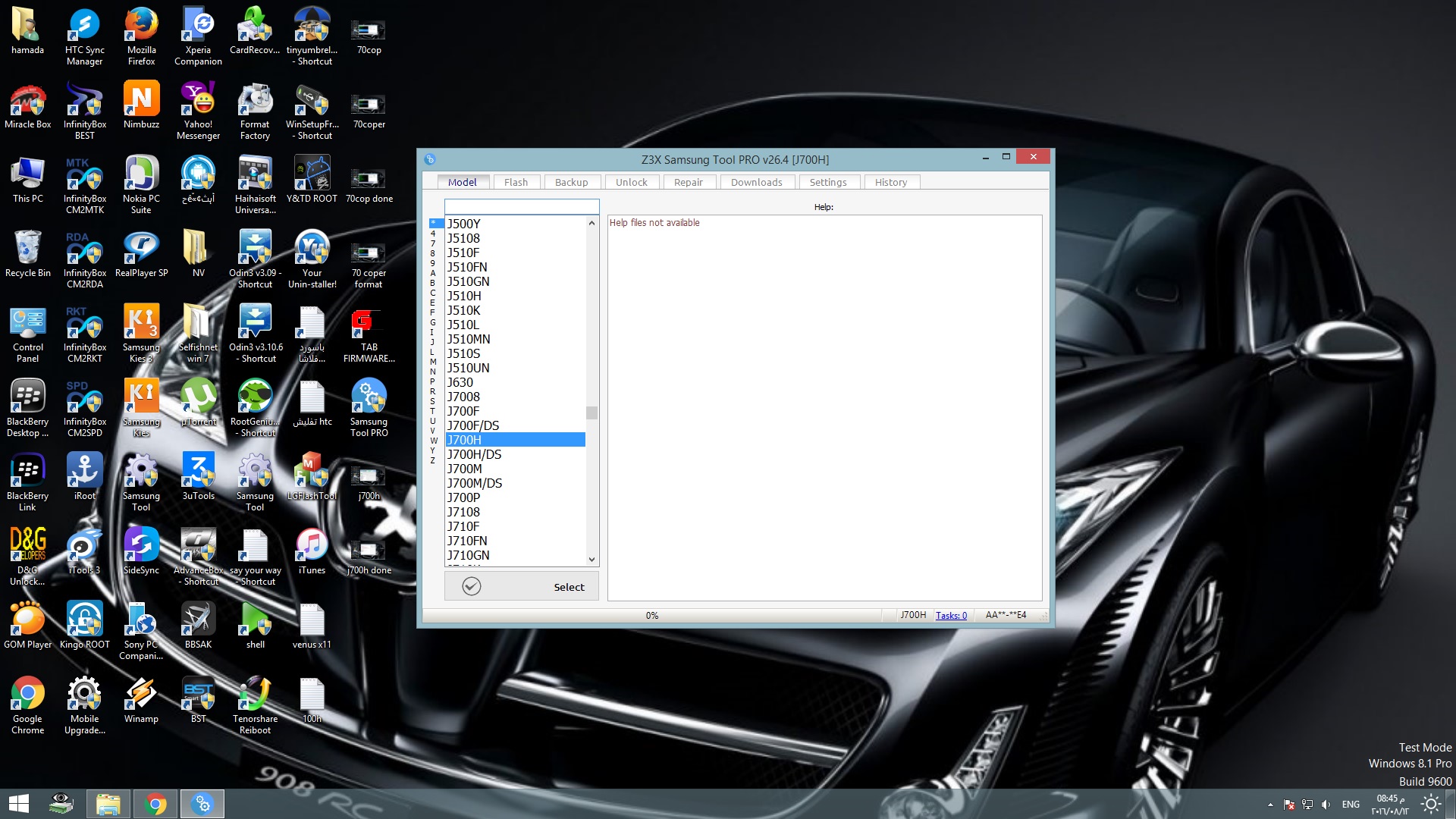Click the Z3X app icon in title bar
The height and width of the screenshot is (819, 1456).
[430, 159]
